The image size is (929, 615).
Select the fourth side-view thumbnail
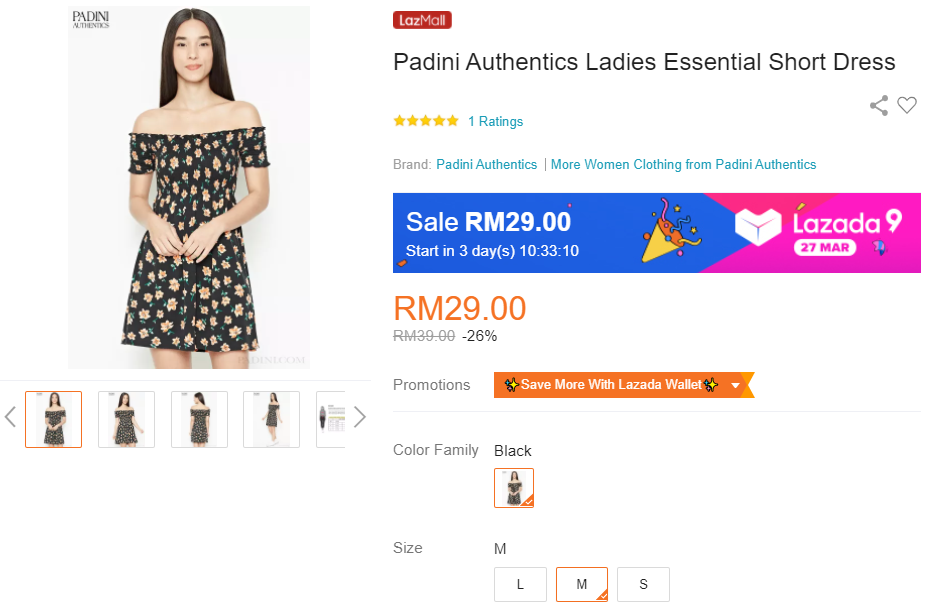tap(271, 419)
